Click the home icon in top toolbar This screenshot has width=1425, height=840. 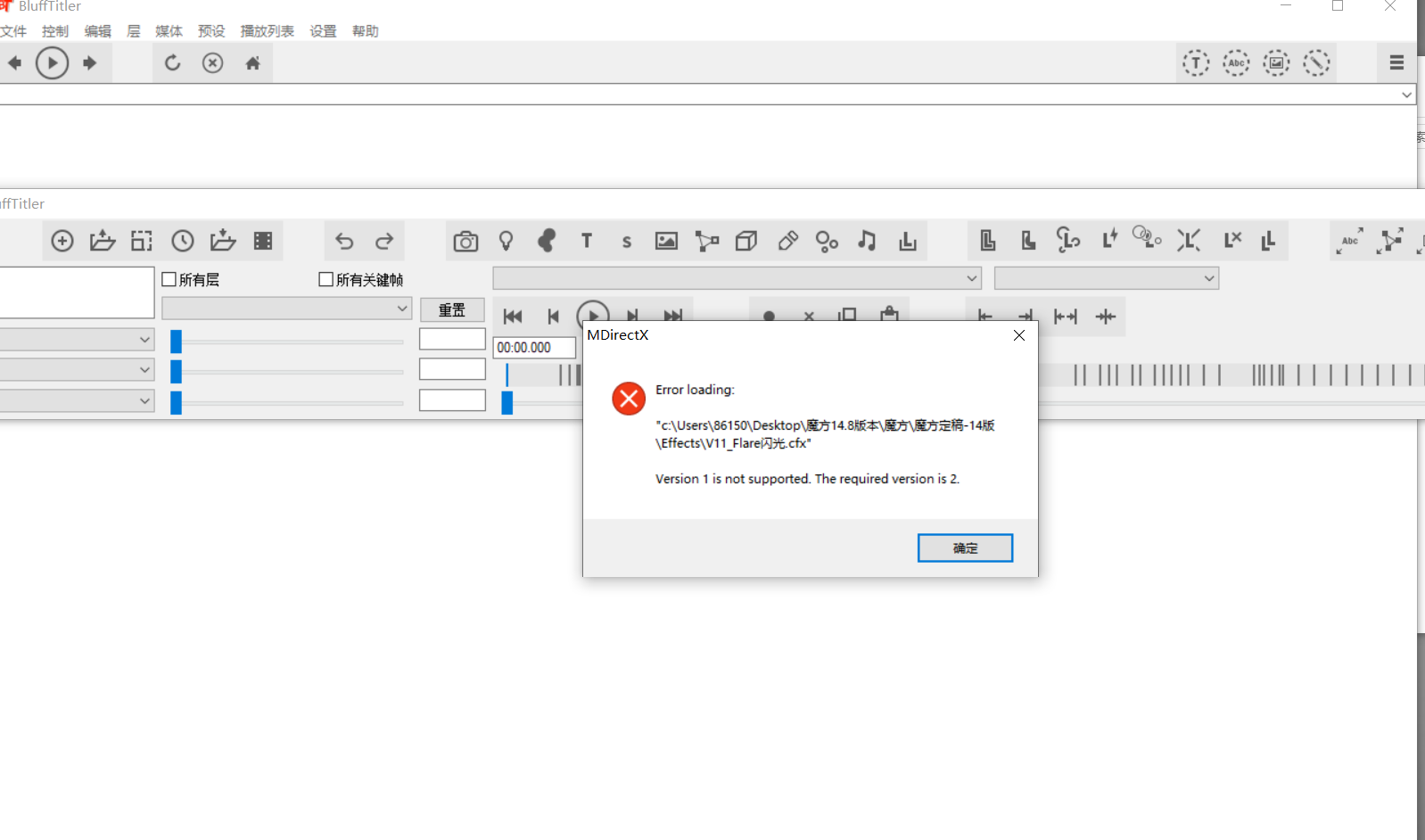[252, 63]
